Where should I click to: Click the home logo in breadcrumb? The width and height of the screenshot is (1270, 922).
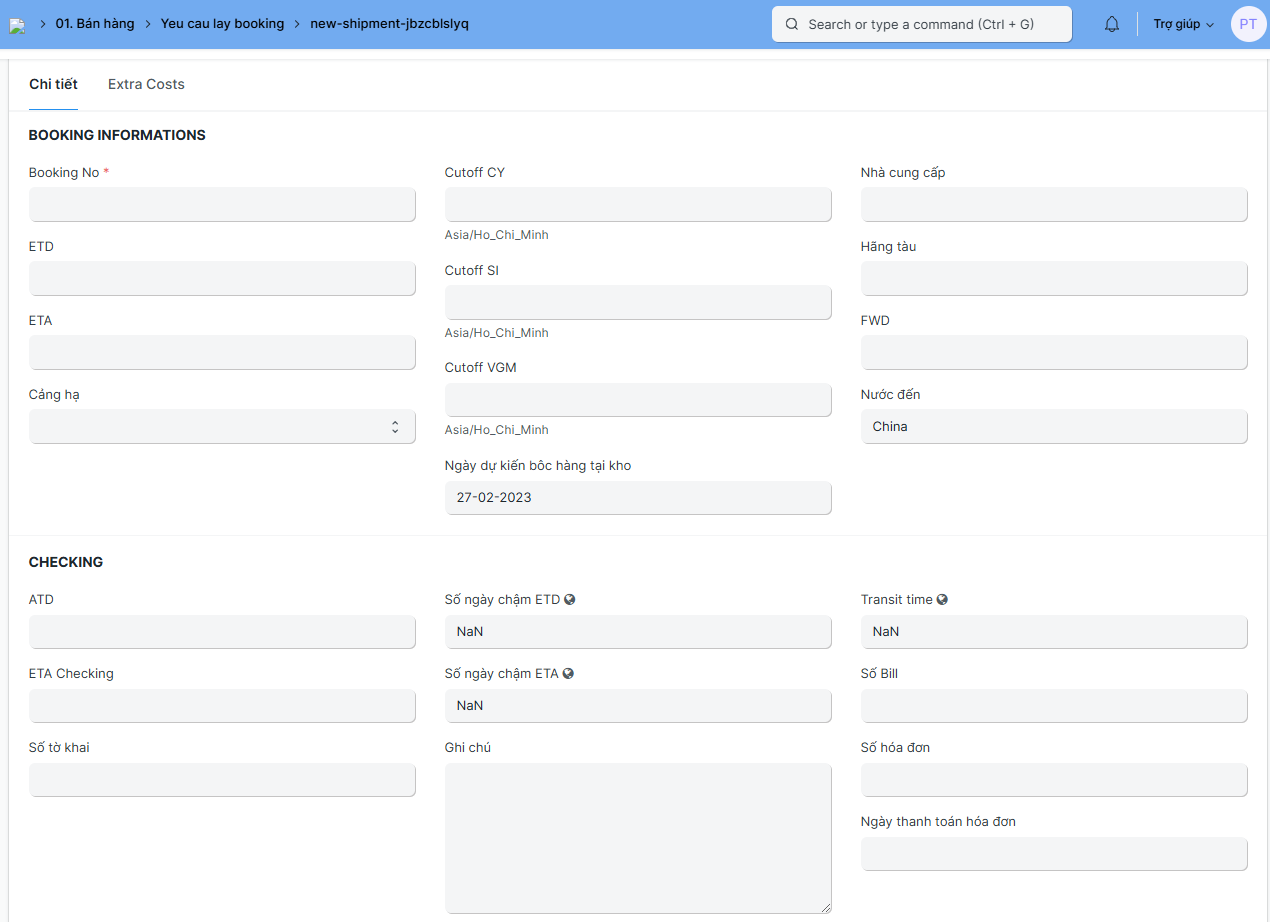17,25
